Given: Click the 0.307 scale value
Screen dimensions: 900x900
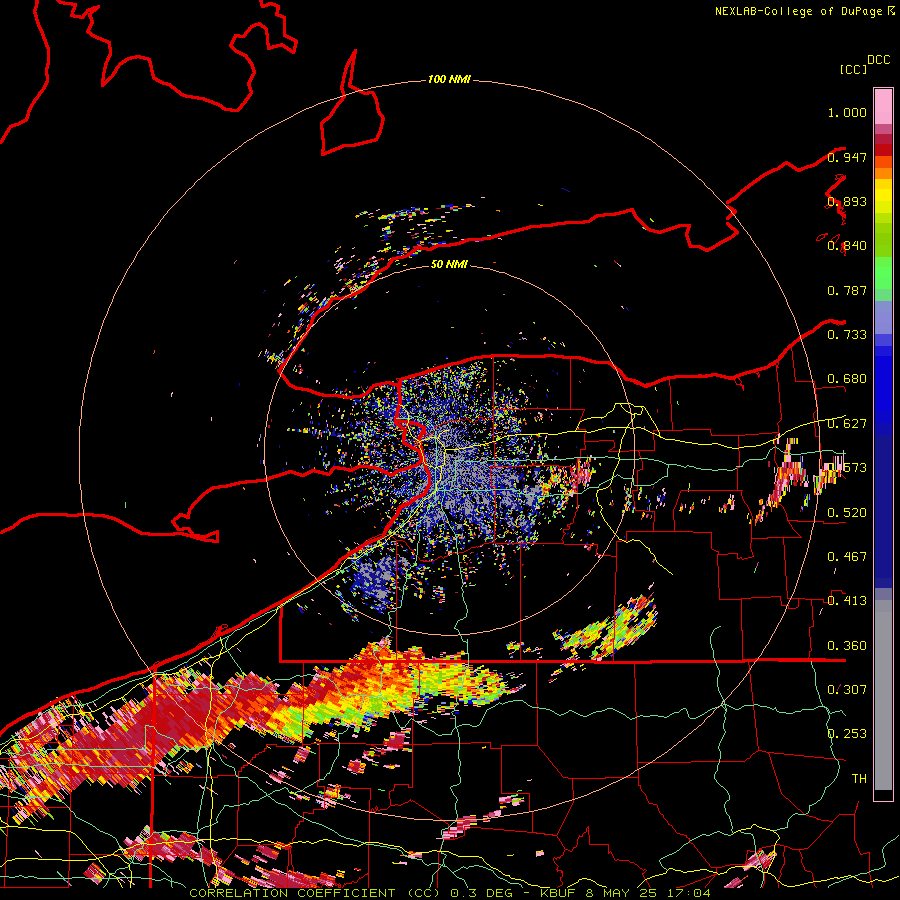Looking at the screenshot, I should 847,690.
